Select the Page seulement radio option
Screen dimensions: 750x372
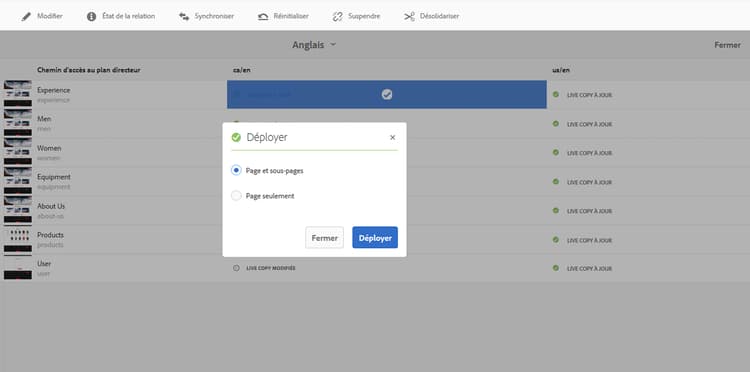236,196
